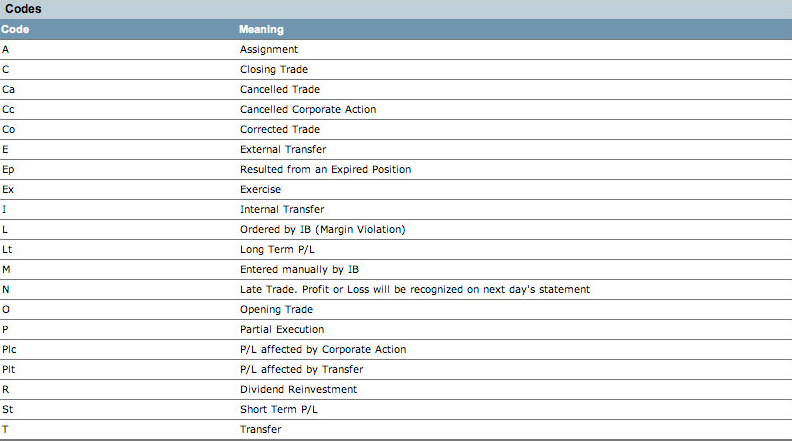Click Resulted from an Expired Position
Image resolution: width=792 pixels, height=441 pixels.
coord(325,170)
